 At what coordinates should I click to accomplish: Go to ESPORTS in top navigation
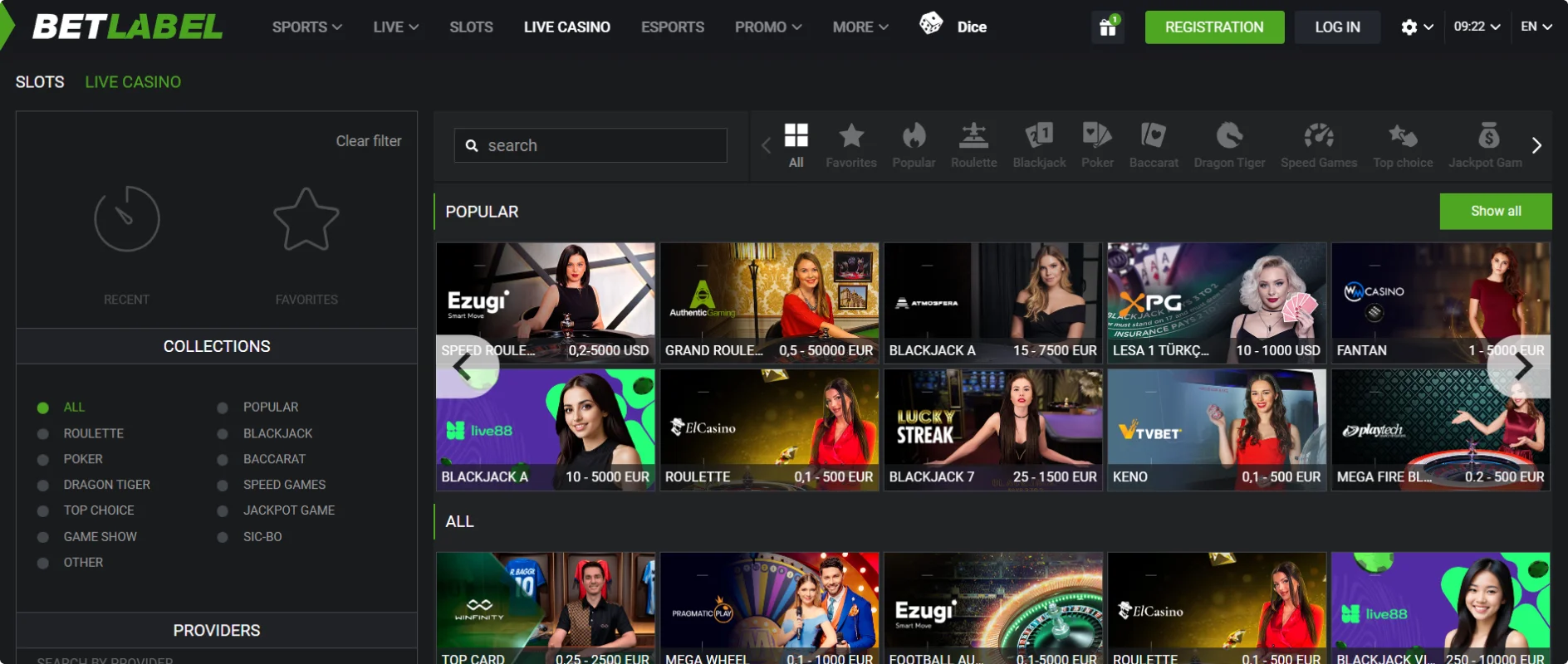(x=673, y=27)
